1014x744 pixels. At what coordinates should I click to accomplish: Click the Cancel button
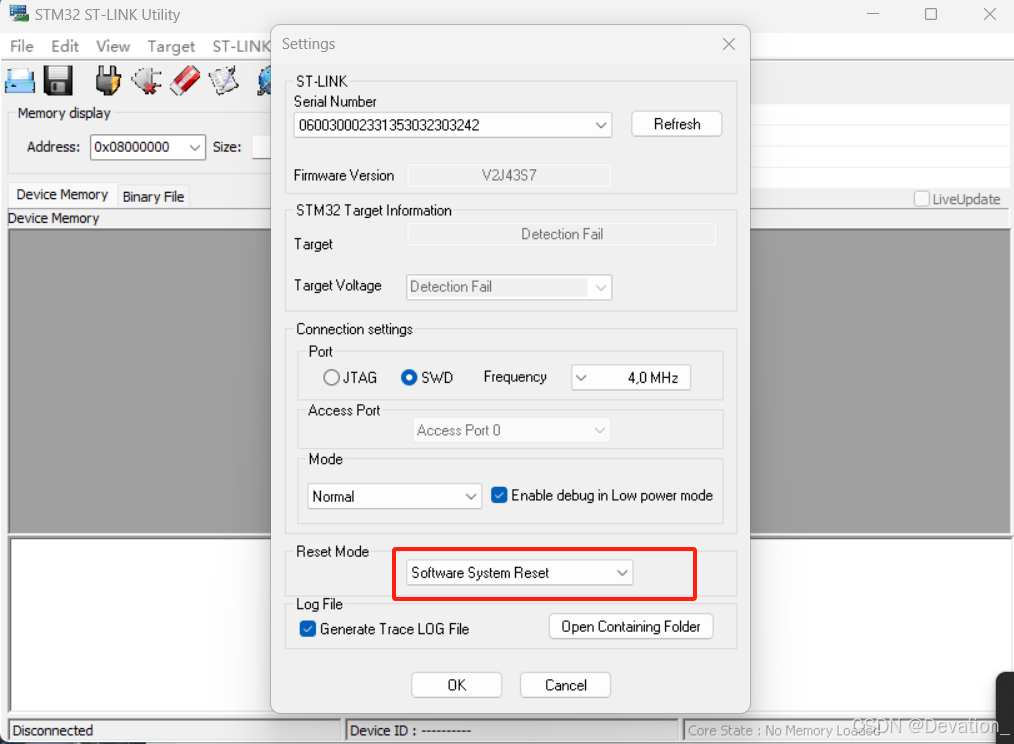(x=565, y=685)
